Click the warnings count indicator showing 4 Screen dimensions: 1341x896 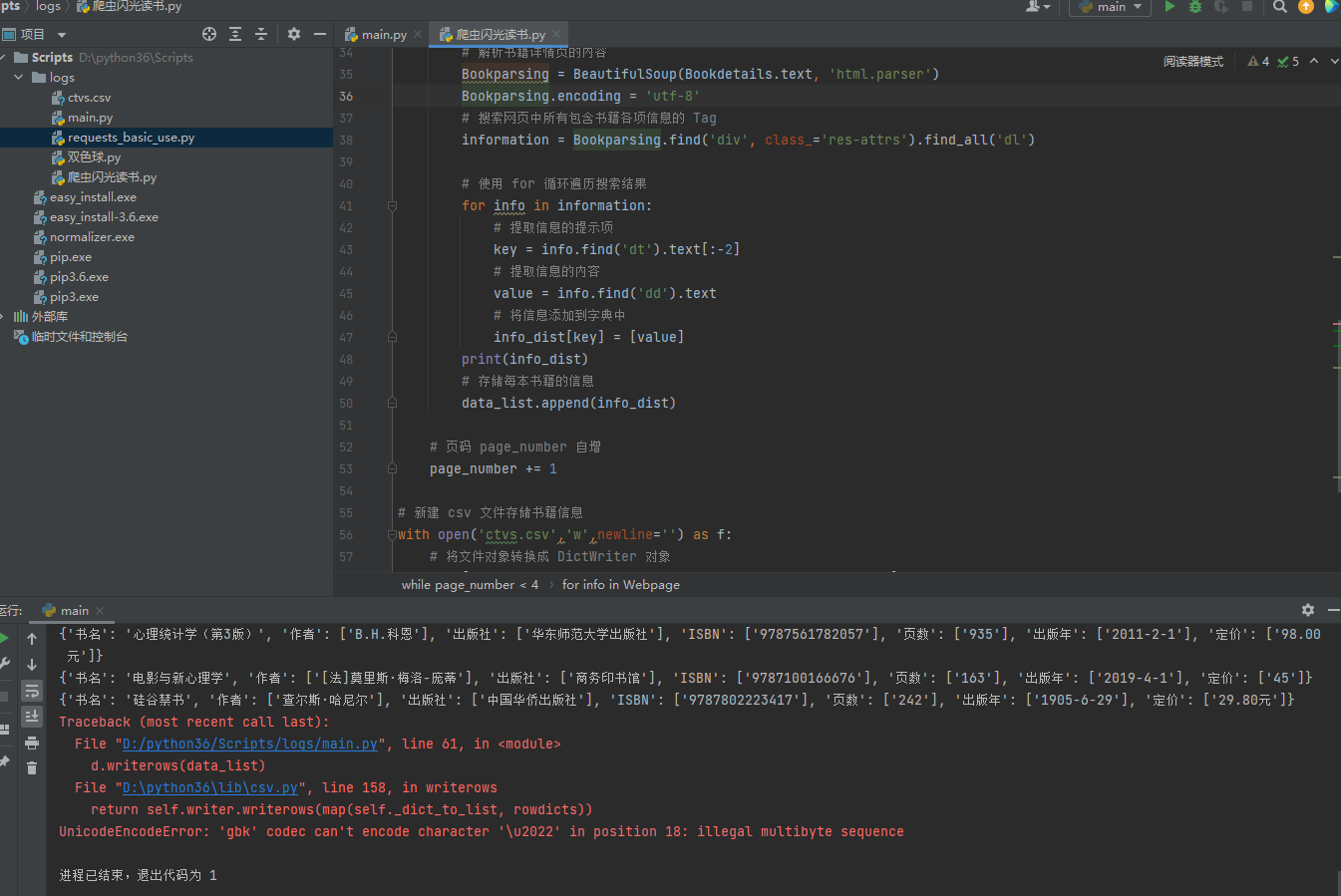point(1258,61)
